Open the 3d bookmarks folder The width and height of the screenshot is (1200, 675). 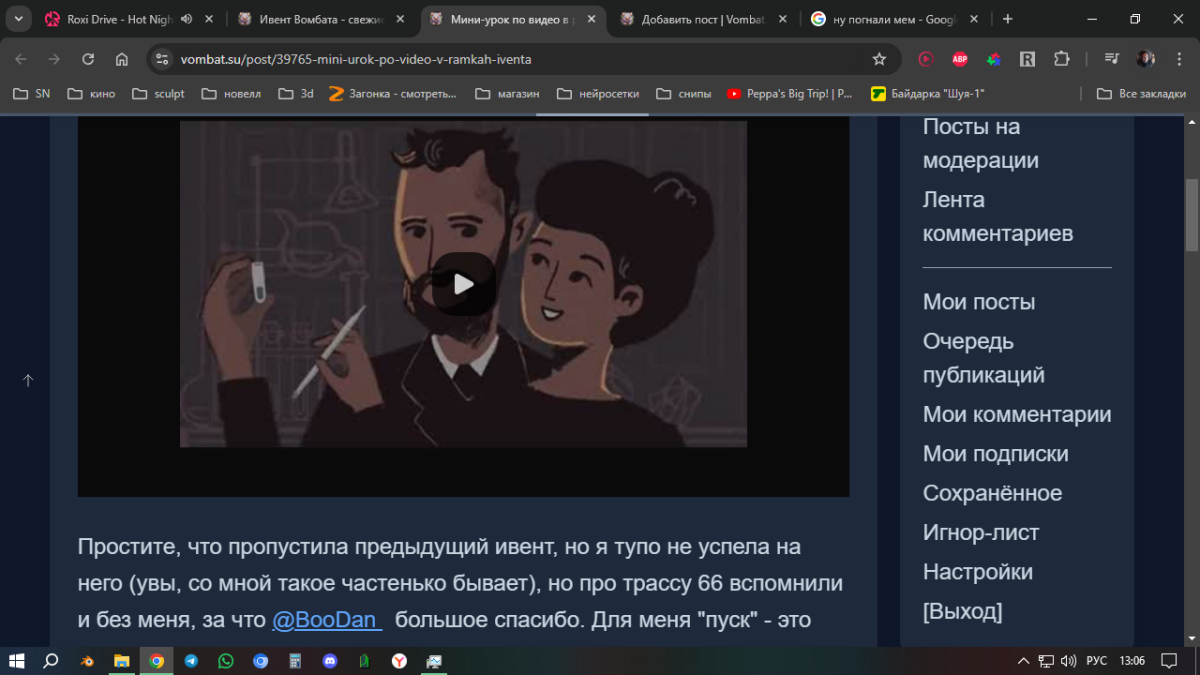296,94
